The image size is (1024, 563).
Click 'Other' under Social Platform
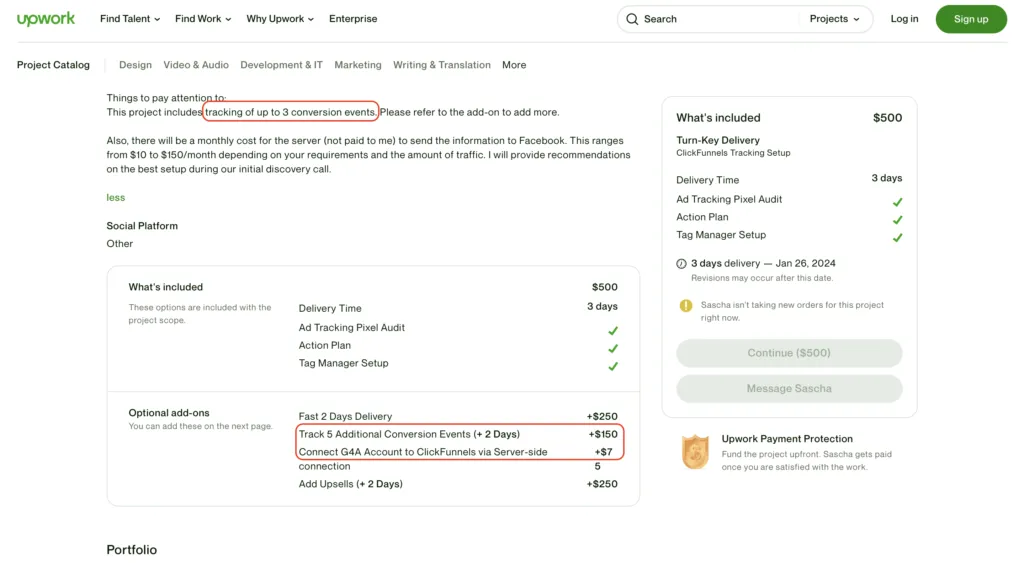pyautogui.click(x=120, y=244)
